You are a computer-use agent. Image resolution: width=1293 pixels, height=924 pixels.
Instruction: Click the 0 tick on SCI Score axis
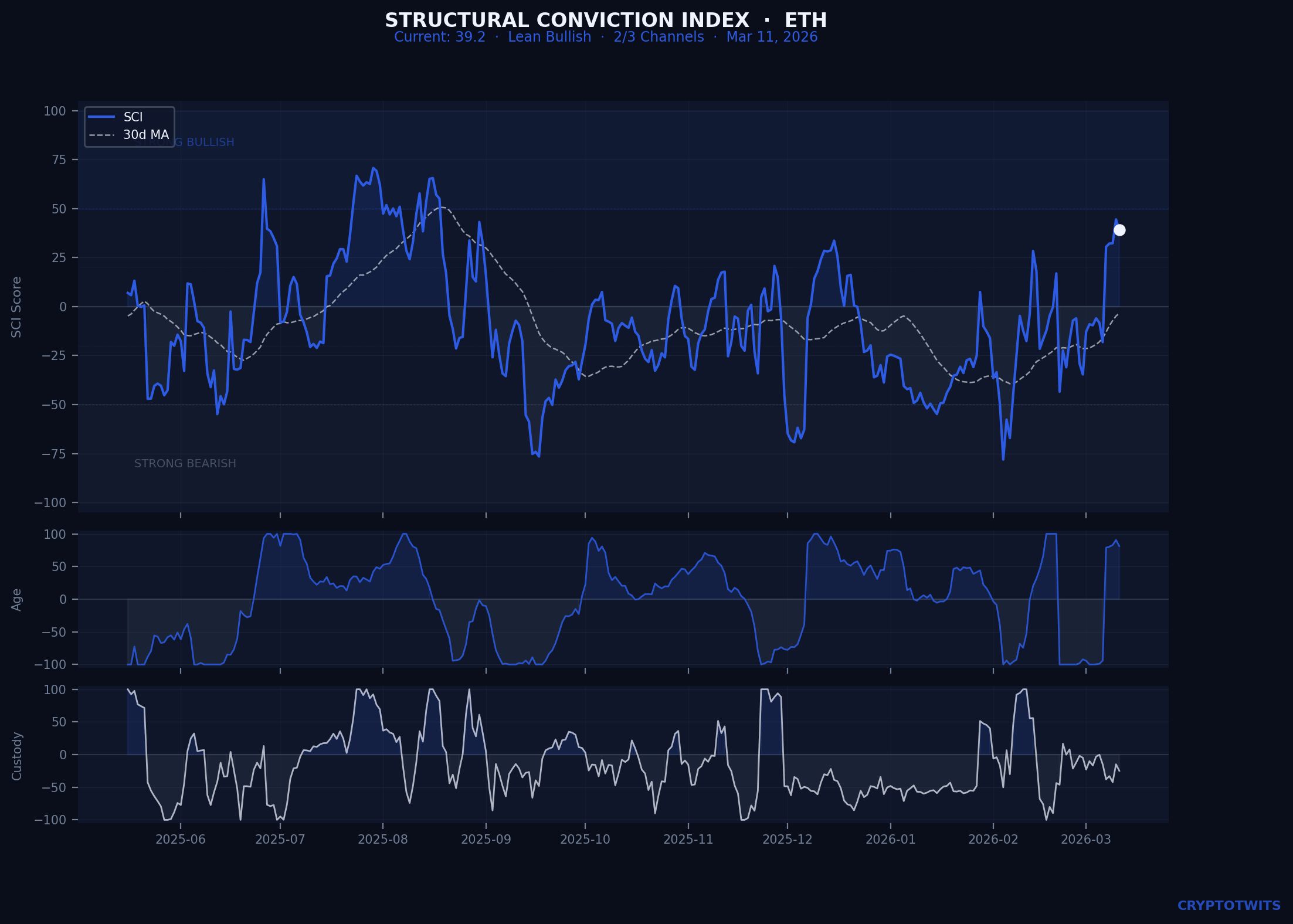pyautogui.click(x=63, y=307)
